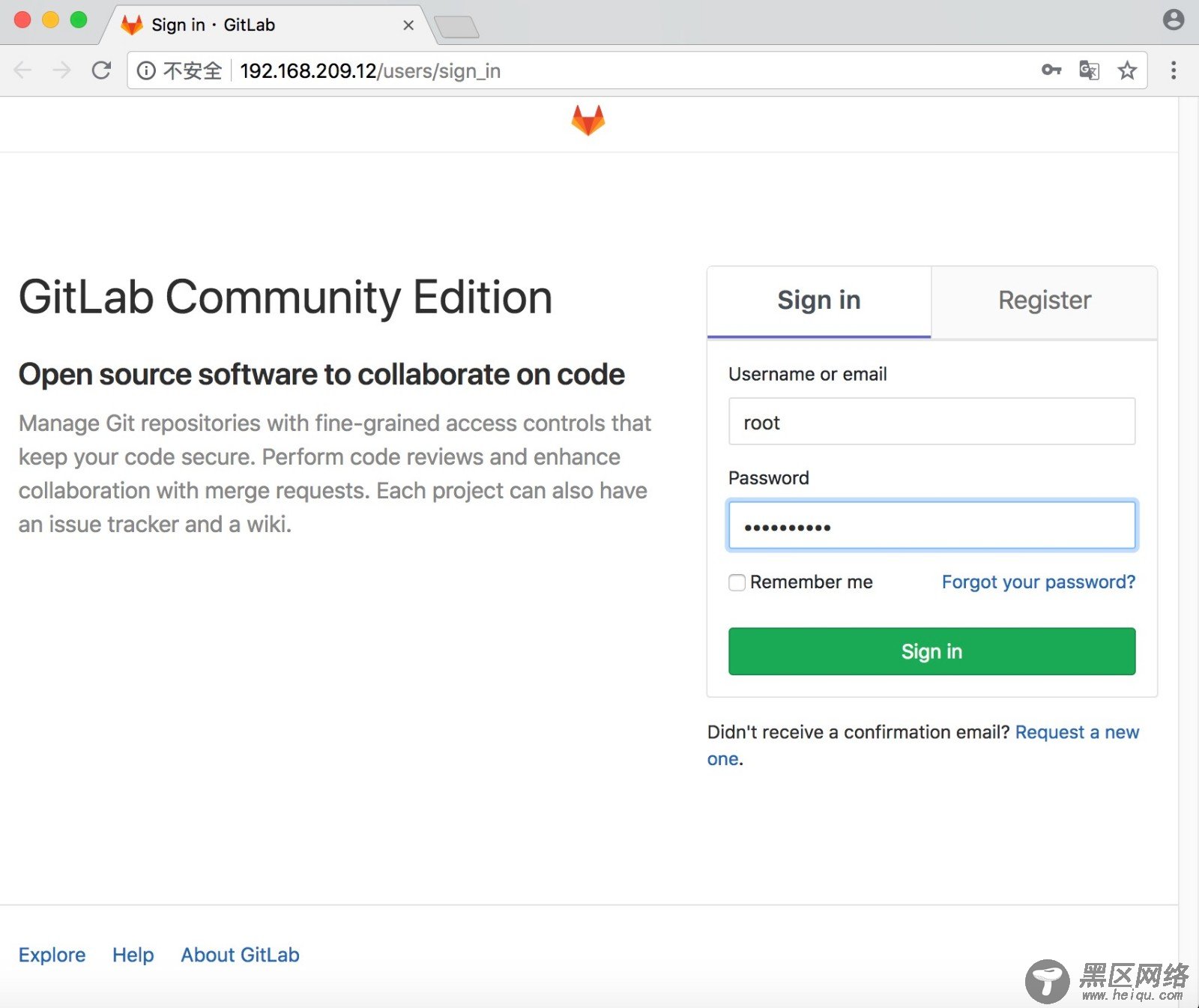1199x1008 pixels.
Task: Open Forgot your password link
Action: pos(1039,582)
